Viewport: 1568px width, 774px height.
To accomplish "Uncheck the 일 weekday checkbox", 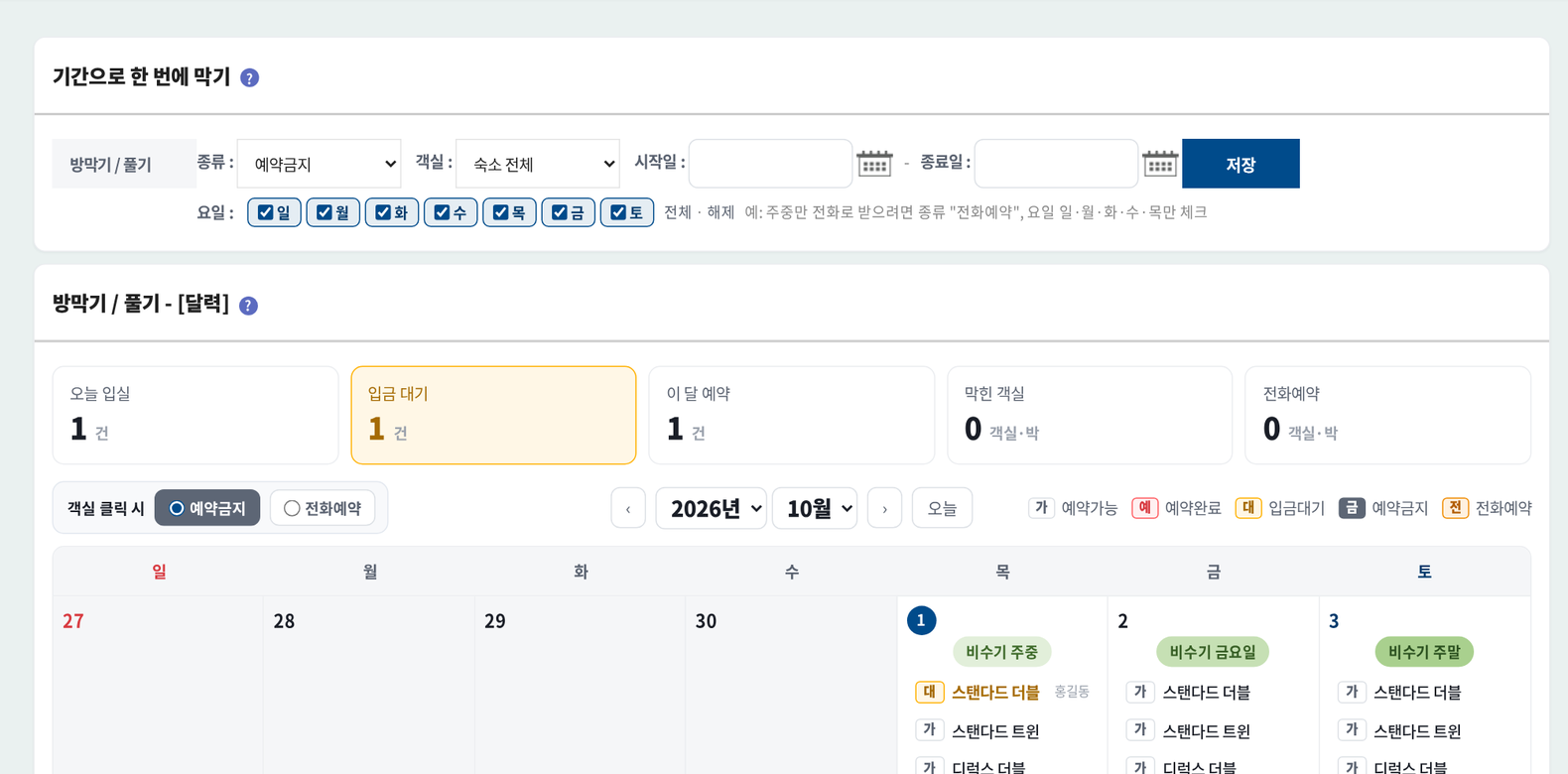I will 265,212.
